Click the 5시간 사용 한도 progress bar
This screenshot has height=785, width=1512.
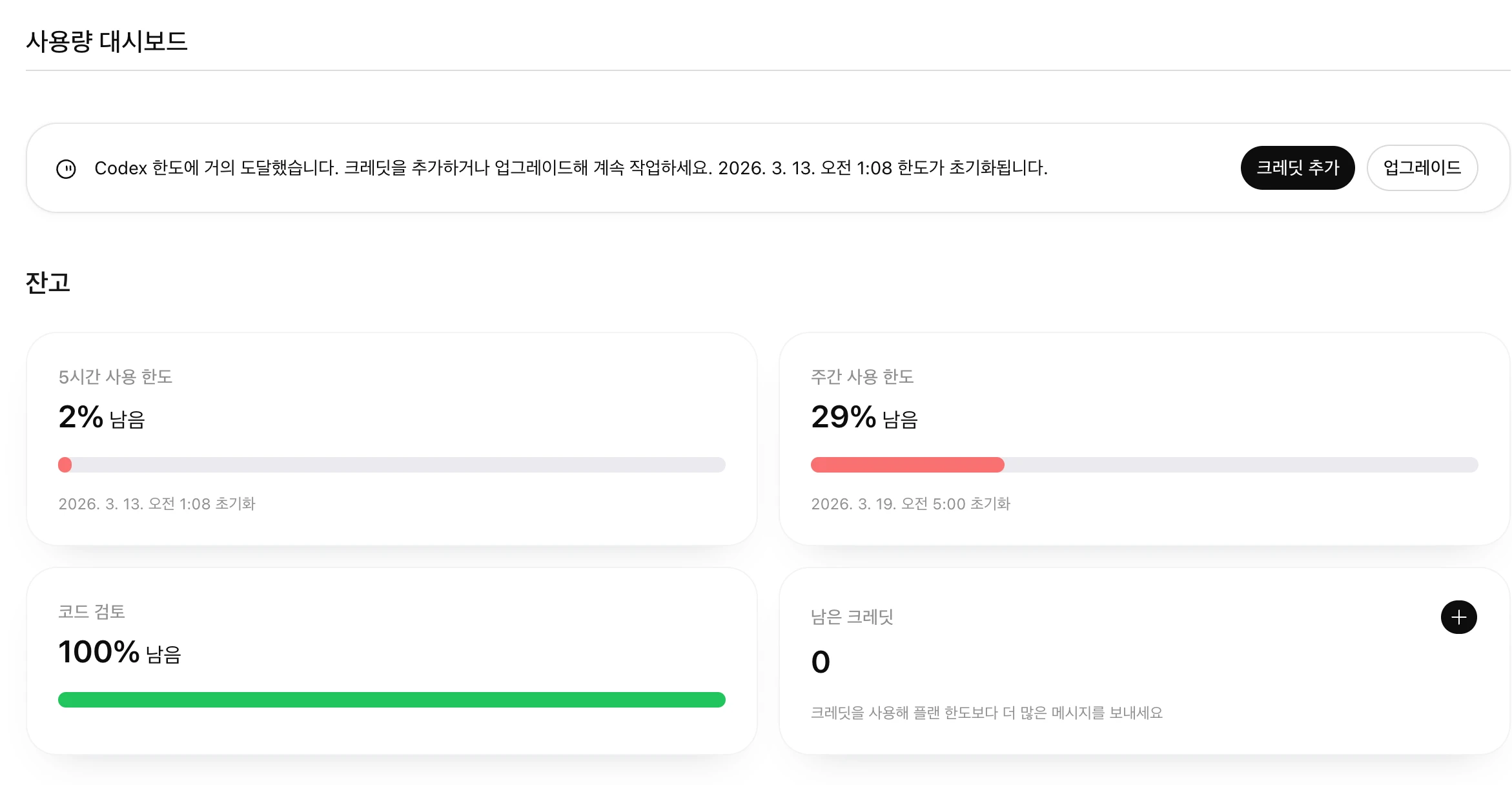point(391,465)
